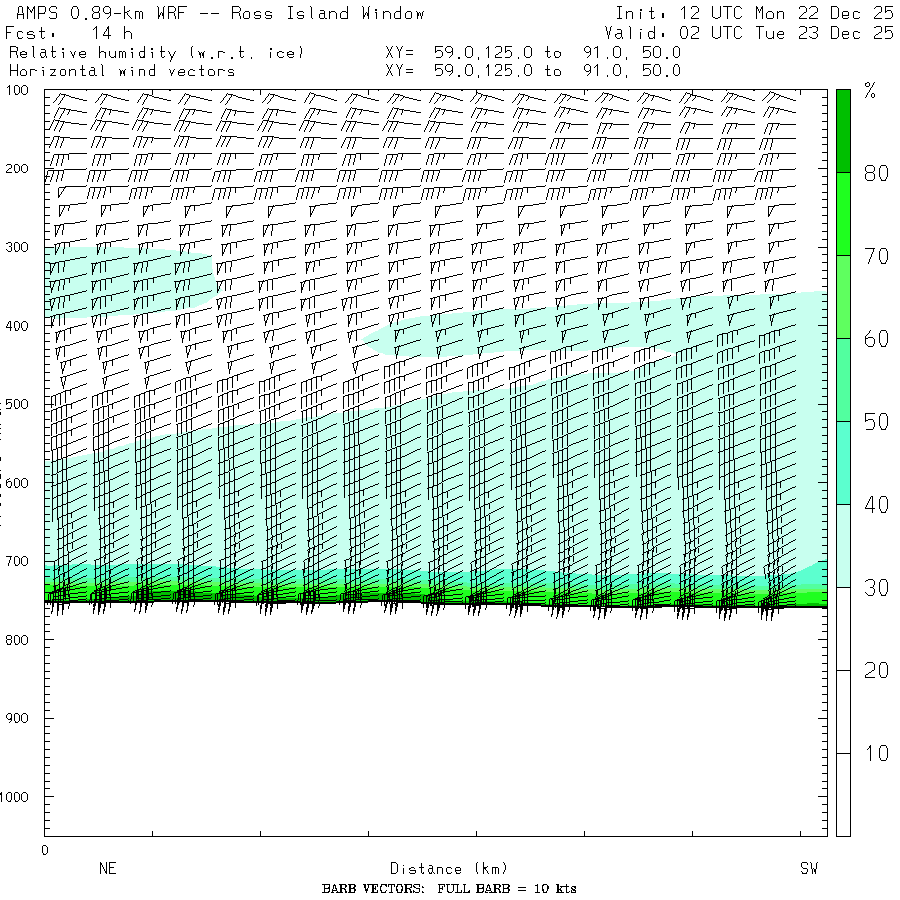Image resolution: width=900 pixels, height=900 pixels.
Task: Click the 'Horizontal wind vectors' label
Action: (x=122, y=71)
